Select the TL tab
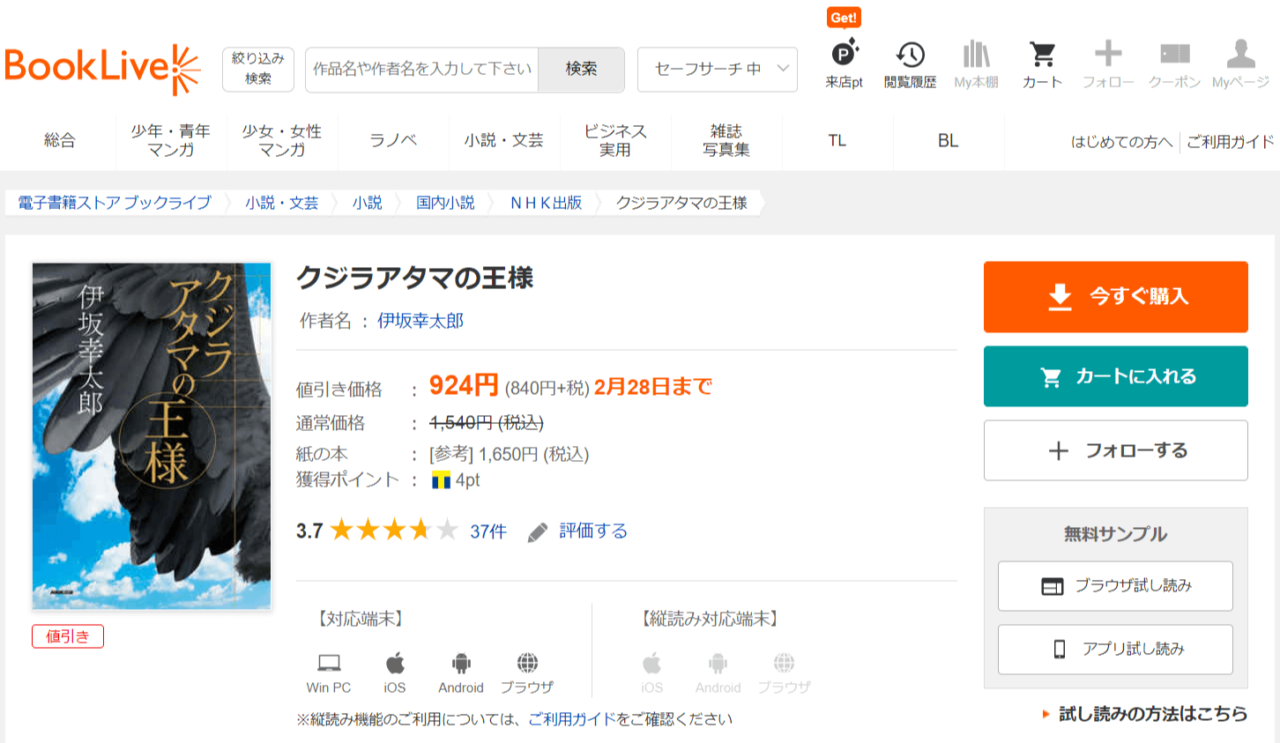This screenshot has height=743, width=1280. coord(837,141)
